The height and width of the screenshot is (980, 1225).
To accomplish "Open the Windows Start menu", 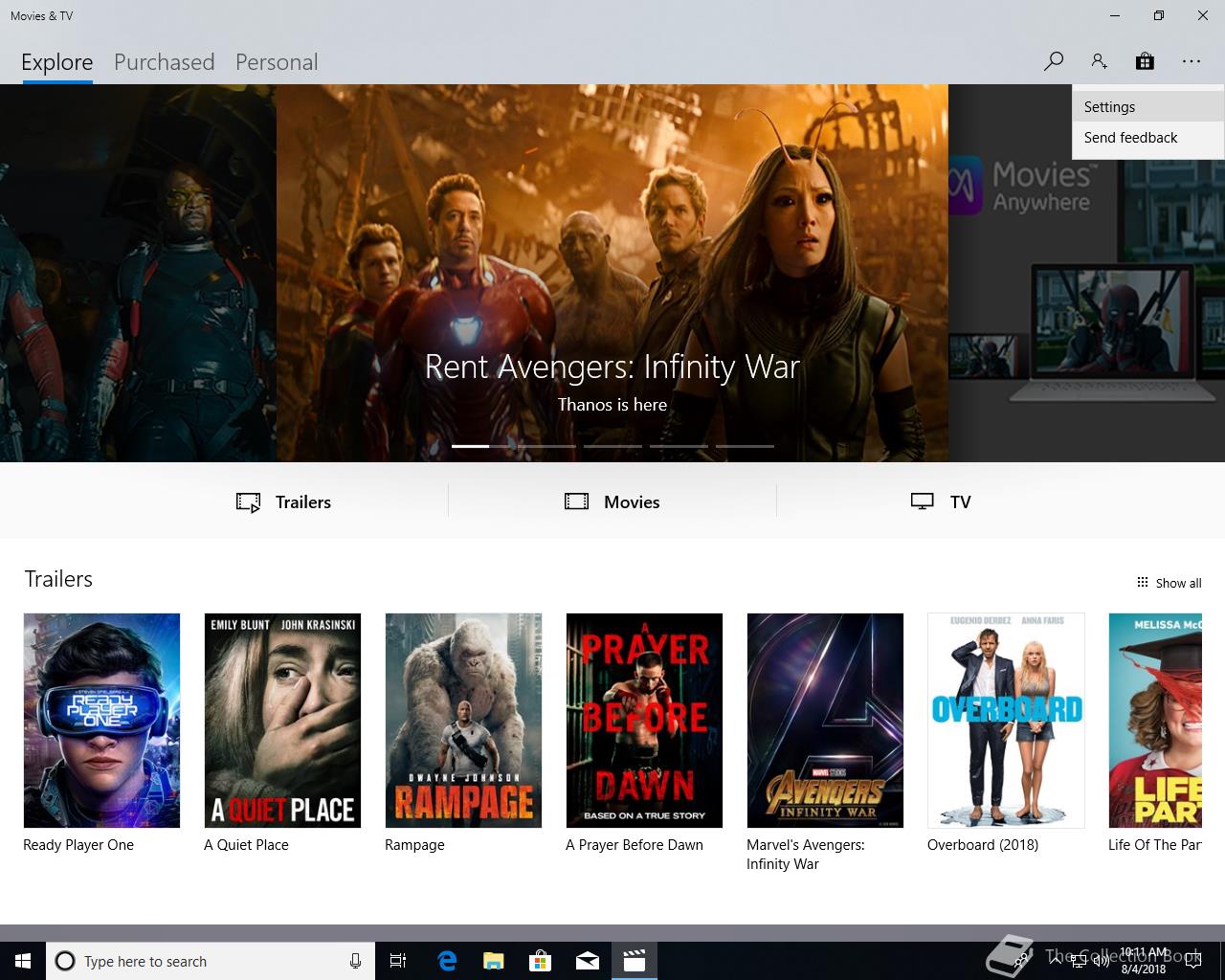I will click(x=23, y=961).
